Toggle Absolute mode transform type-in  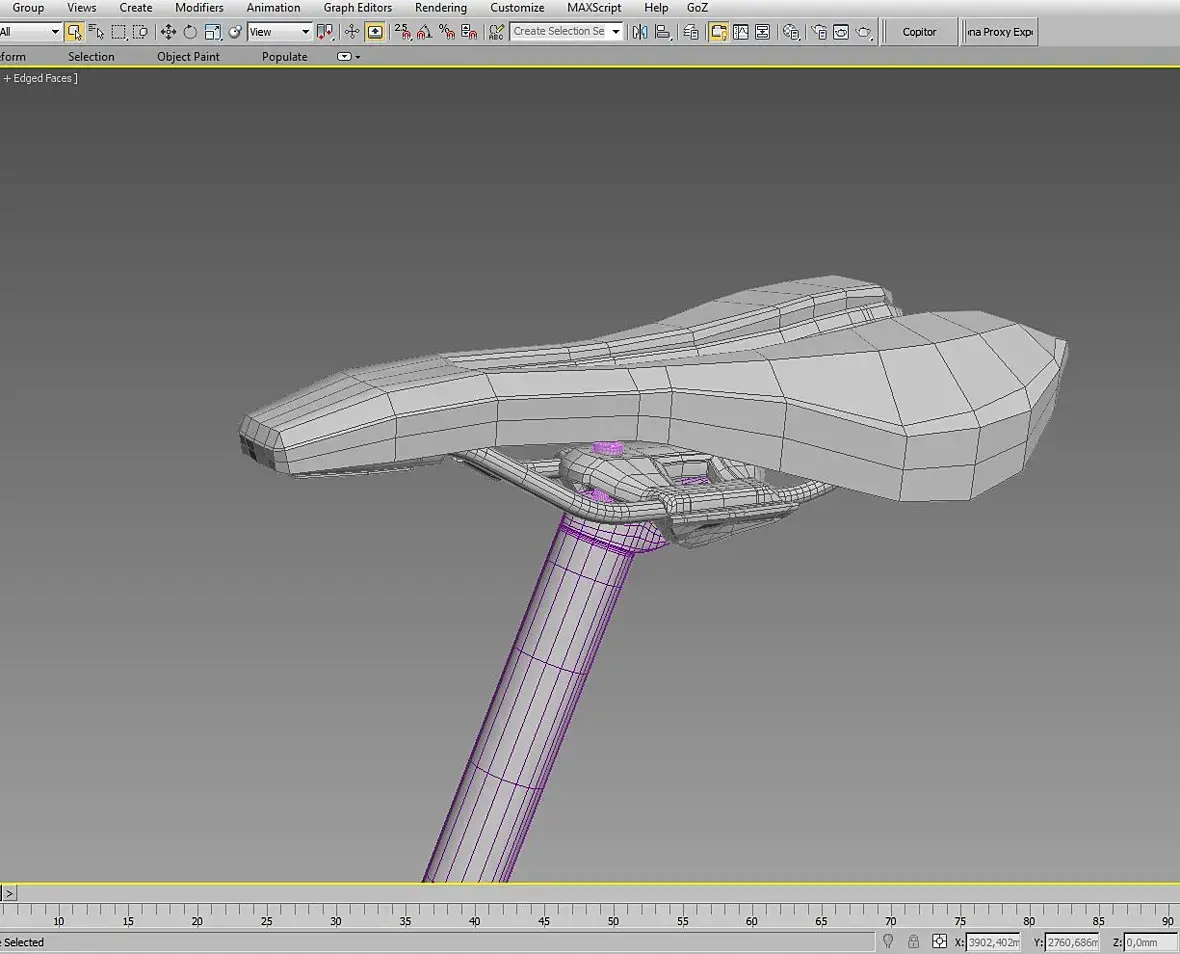tap(939, 942)
